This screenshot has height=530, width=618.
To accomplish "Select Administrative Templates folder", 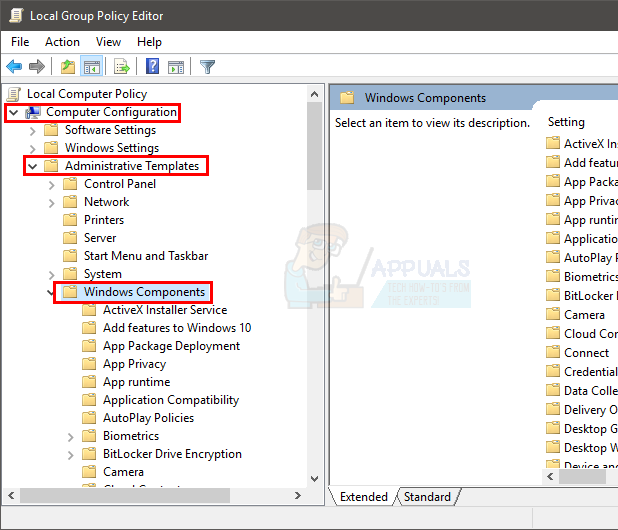I will 132,166.
